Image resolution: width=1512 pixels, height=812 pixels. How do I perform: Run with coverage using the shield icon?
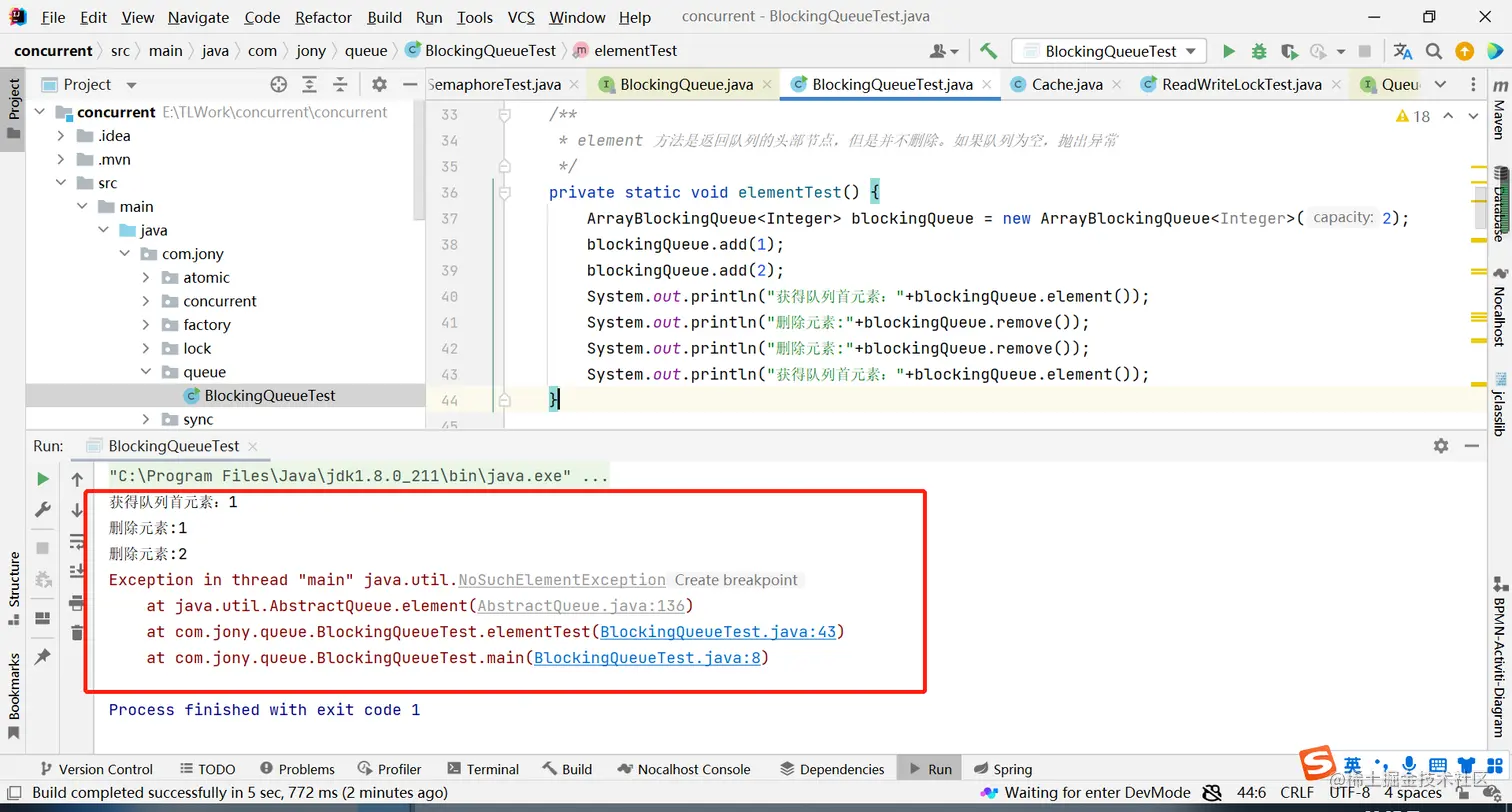[1289, 51]
